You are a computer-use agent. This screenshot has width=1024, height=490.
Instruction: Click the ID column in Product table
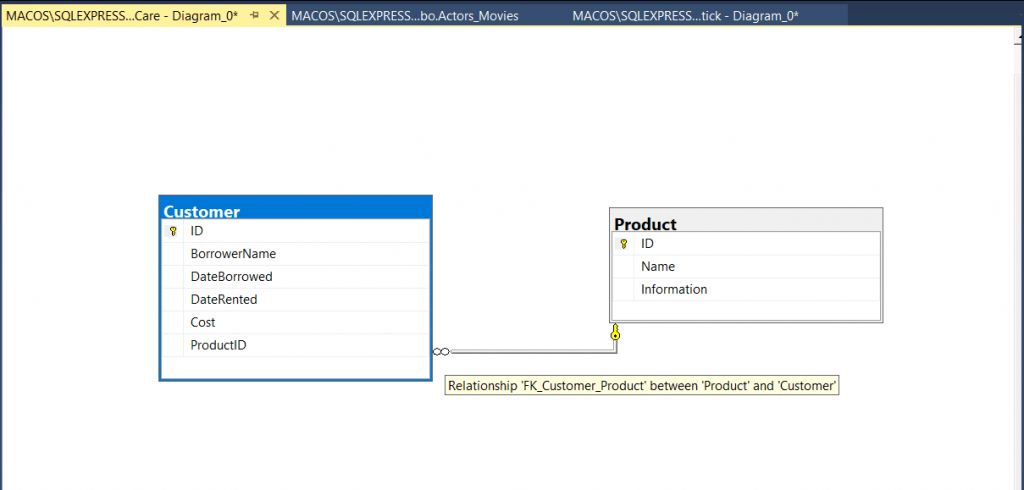[x=648, y=244]
